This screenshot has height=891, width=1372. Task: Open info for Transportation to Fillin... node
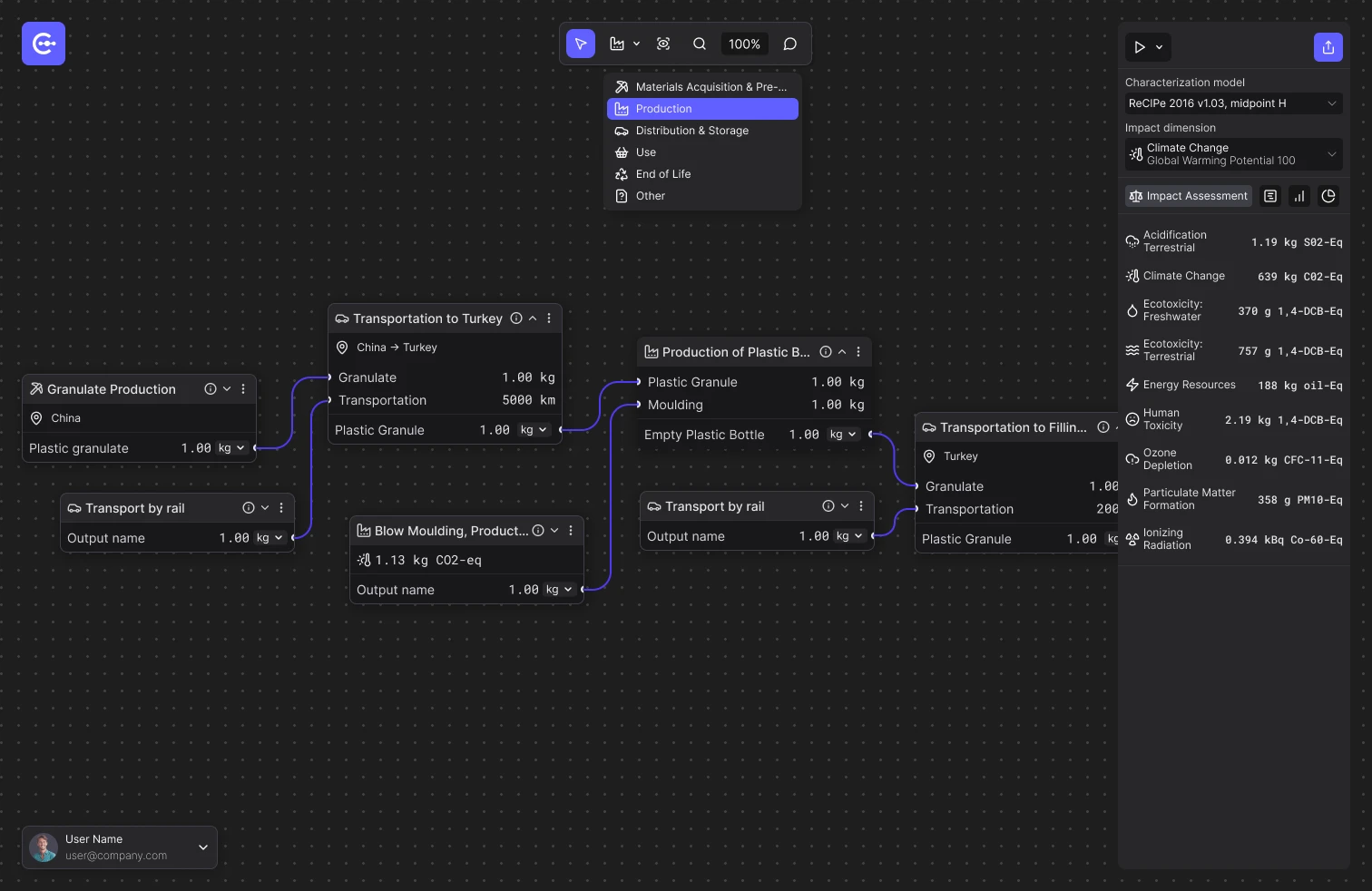(1103, 427)
